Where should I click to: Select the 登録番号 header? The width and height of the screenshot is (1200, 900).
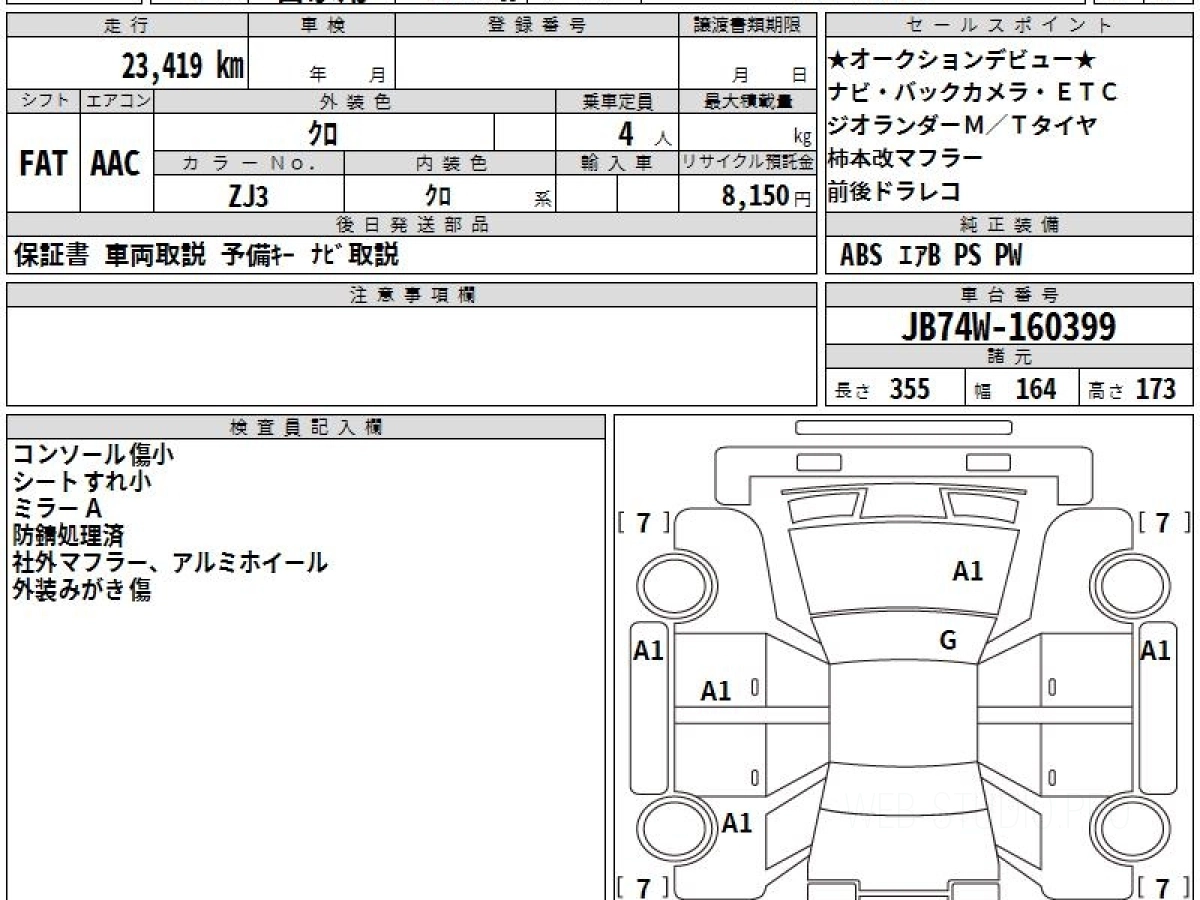(x=537, y=26)
